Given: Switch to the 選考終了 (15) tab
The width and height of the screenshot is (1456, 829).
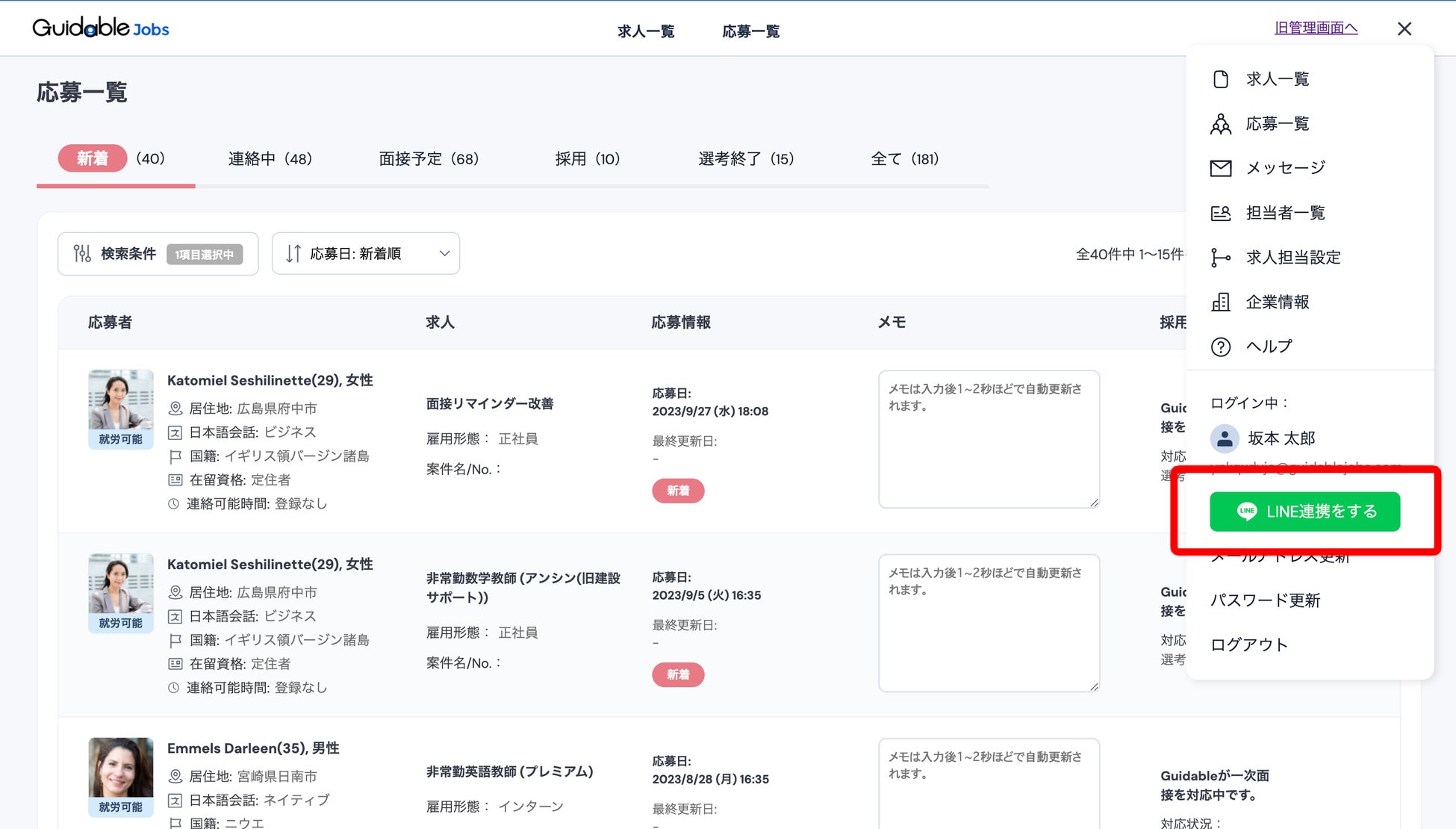Looking at the screenshot, I should pos(746,158).
